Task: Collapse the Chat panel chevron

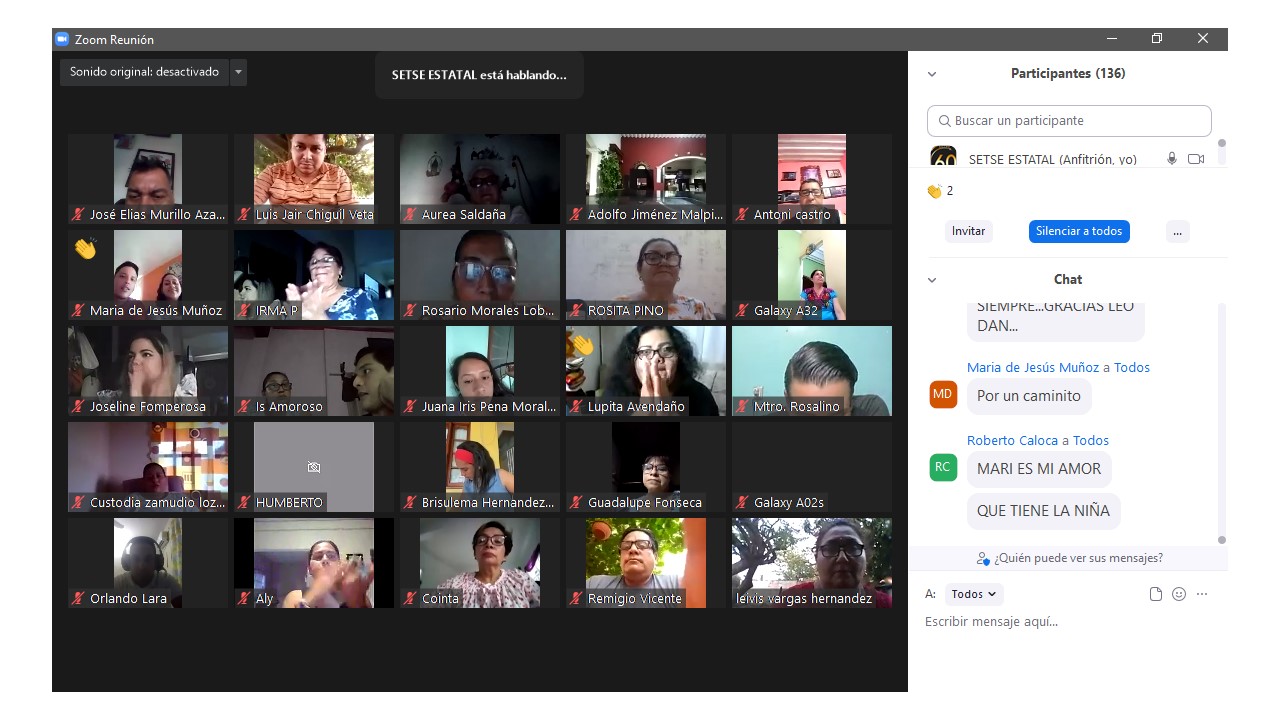Action: (932, 280)
